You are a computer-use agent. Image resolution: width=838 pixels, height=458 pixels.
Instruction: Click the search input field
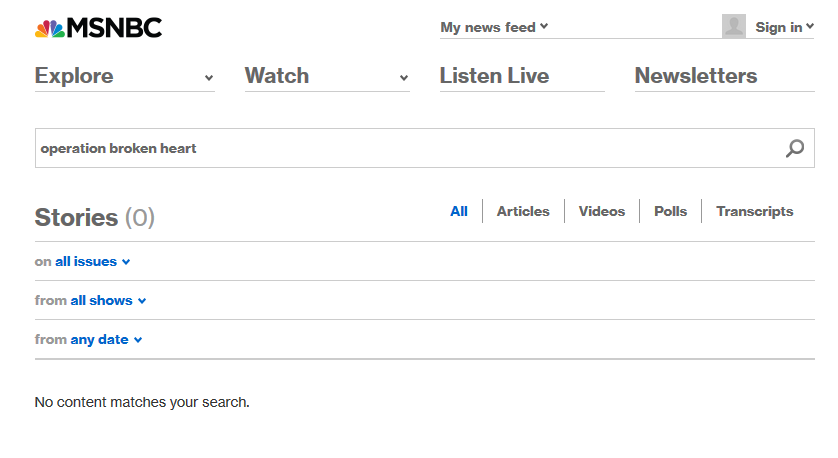409,148
